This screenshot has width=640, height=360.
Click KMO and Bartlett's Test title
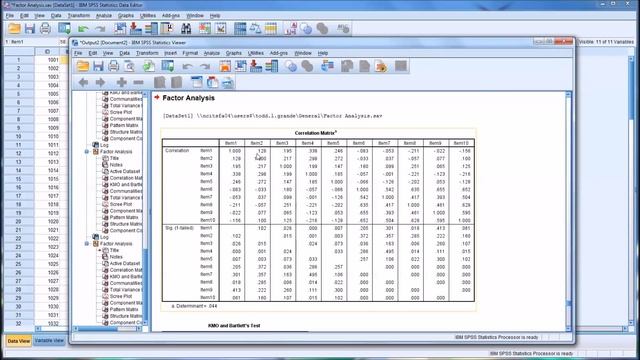(234, 326)
